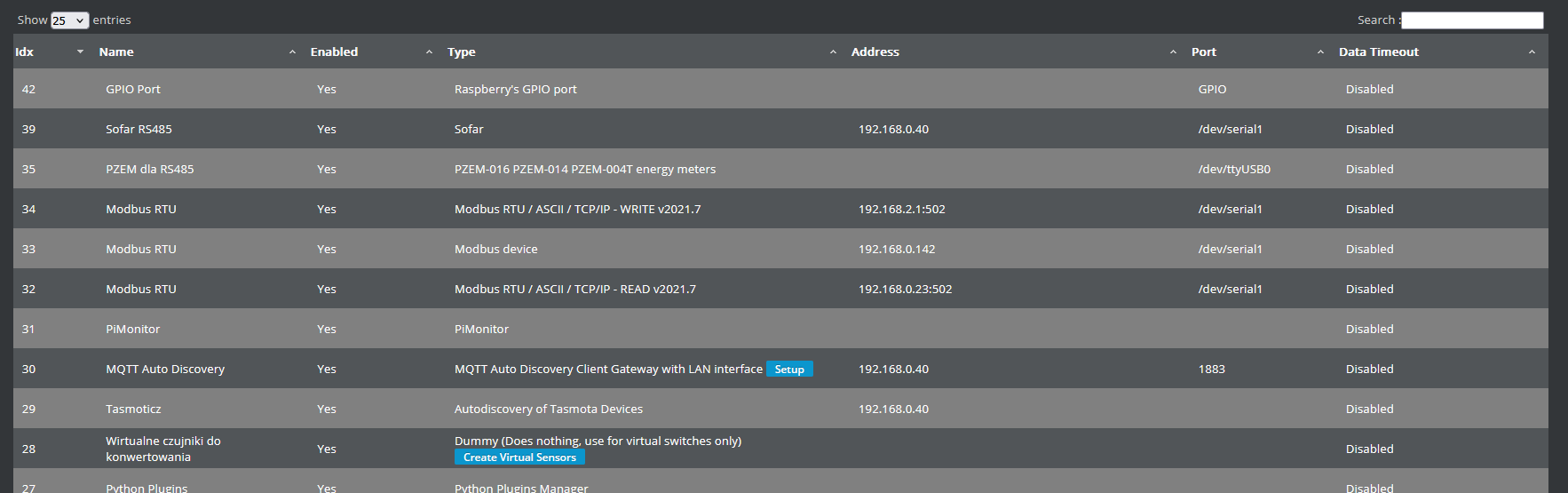Click address 192.168.0.142
This screenshot has width=1568, height=493.
click(x=897, y=249)
